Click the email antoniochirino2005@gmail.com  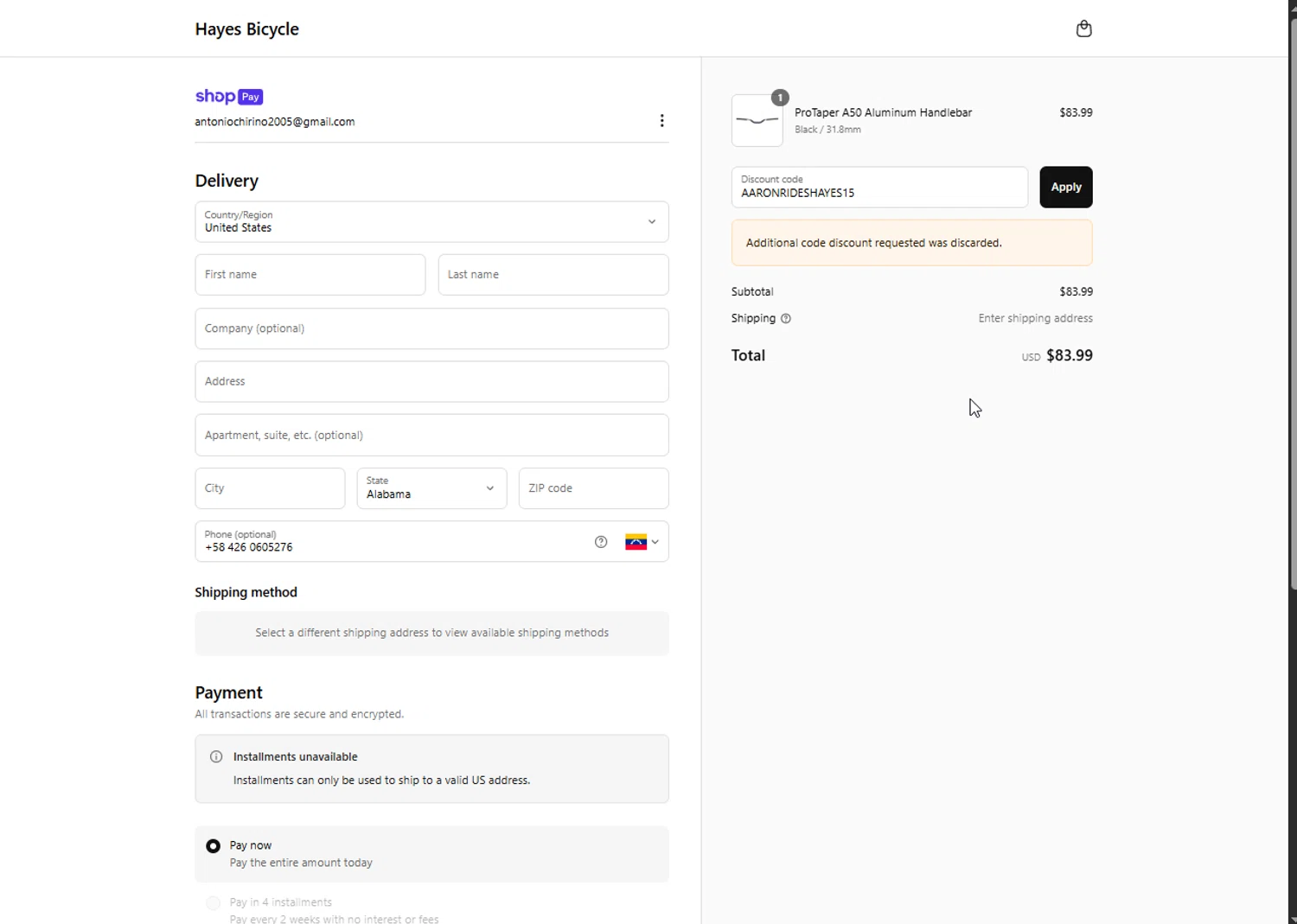tap(275, 122)
